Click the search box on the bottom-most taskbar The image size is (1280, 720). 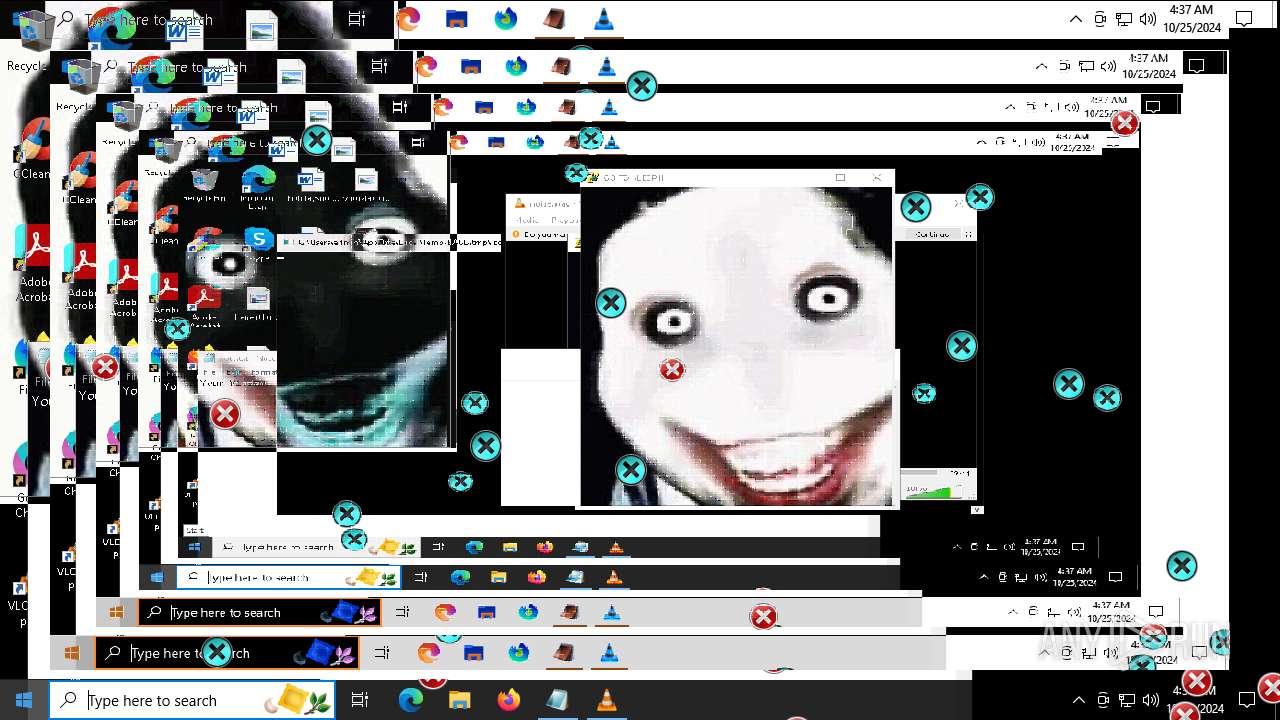(x=192, y=700)
